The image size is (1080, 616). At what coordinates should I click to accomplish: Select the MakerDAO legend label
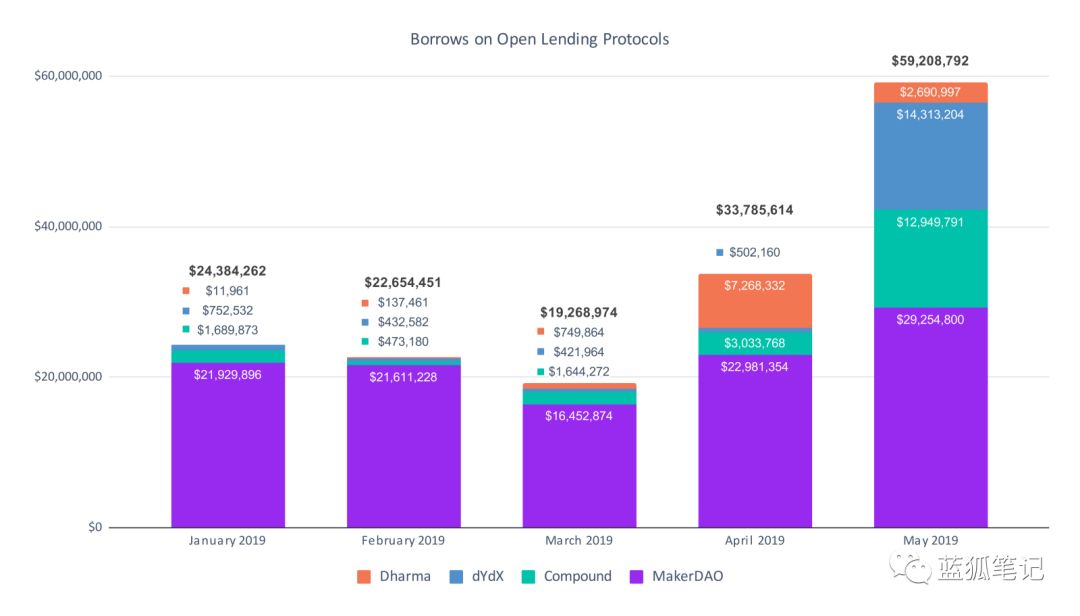point(687,576)
